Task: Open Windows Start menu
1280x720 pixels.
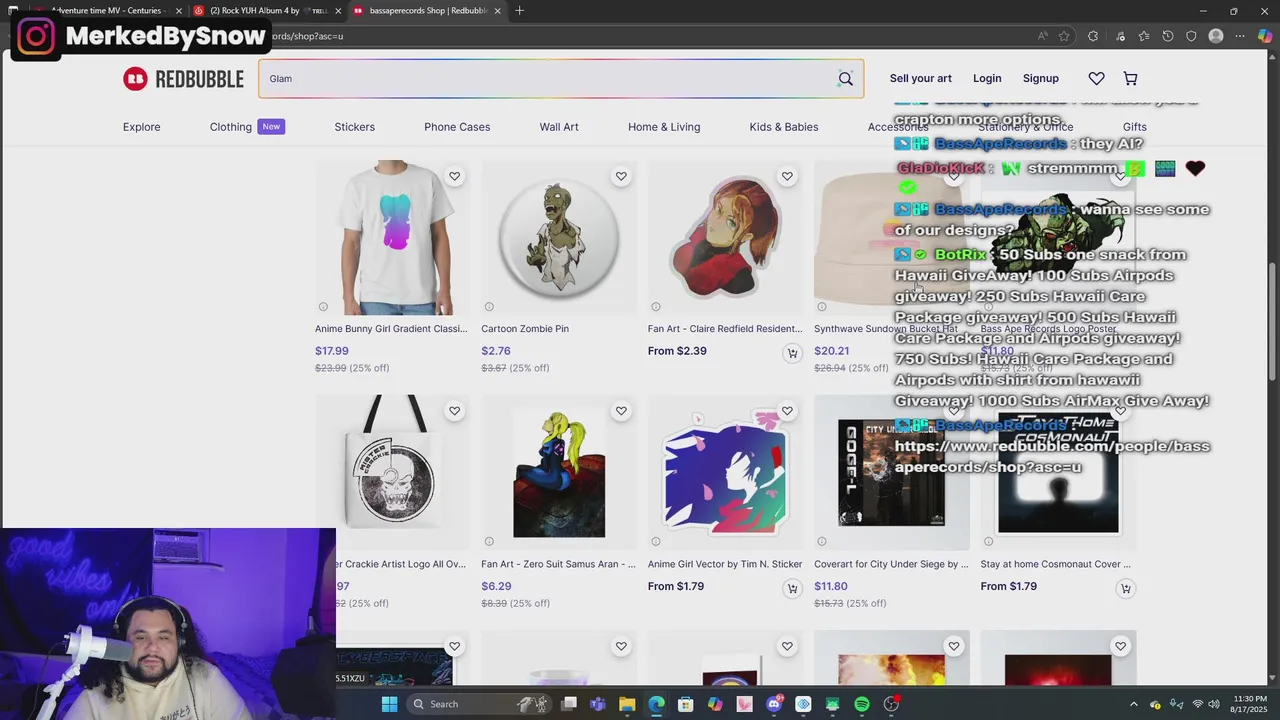Action: tap(389, 704)
